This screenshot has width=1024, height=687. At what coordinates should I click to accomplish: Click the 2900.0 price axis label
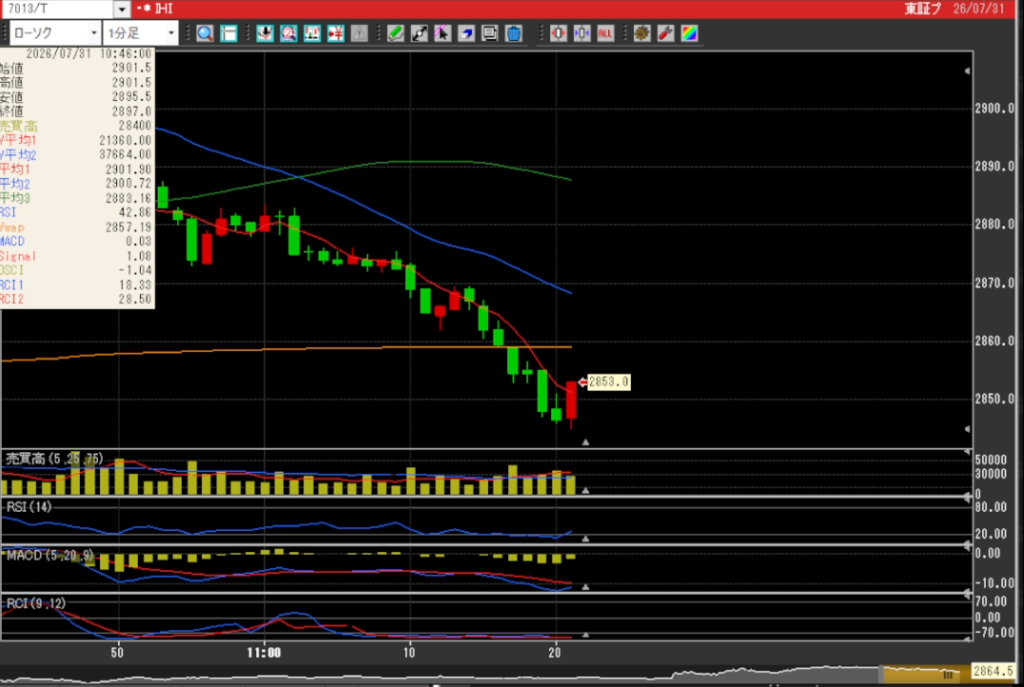(994, 108)
